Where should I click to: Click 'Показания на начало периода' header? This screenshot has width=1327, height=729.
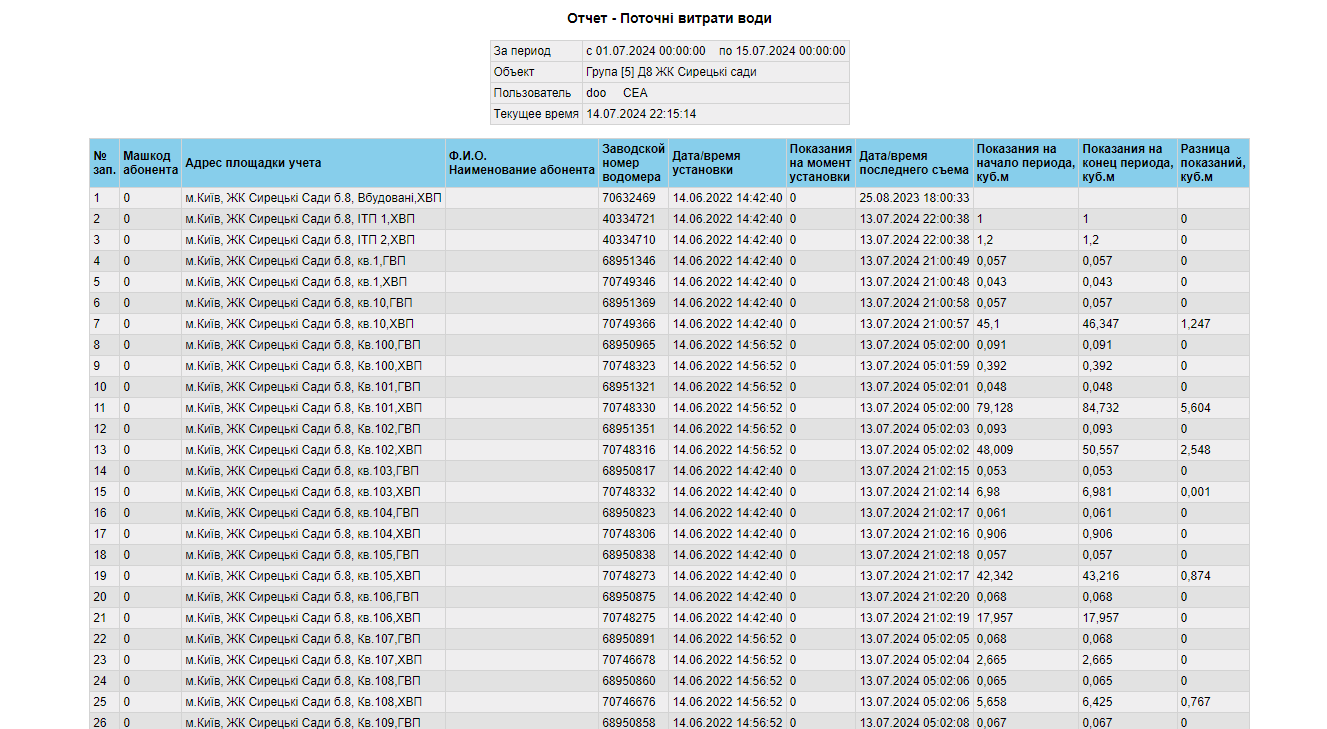(x=1026, y=163)
